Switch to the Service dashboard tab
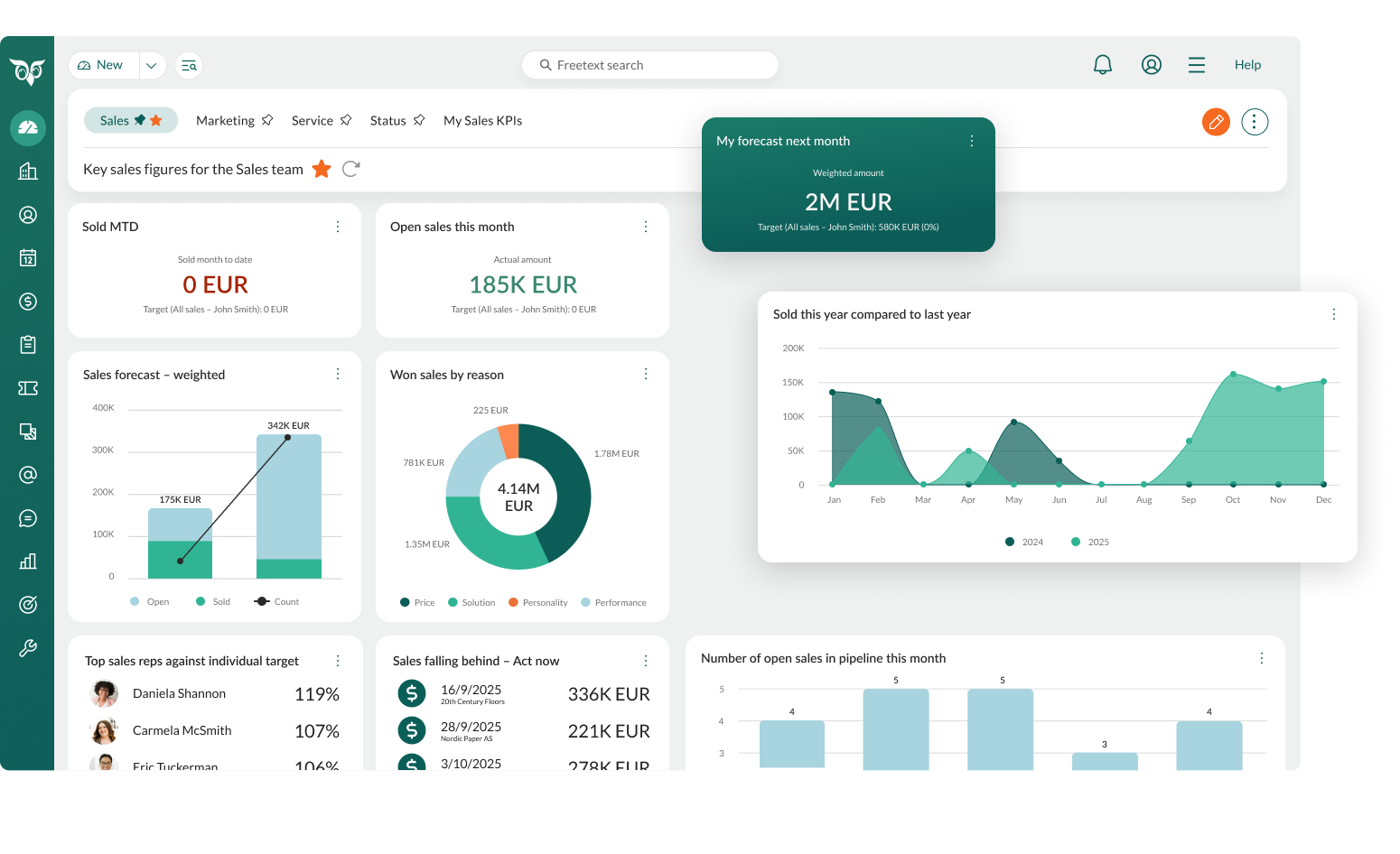 [313, 121]
